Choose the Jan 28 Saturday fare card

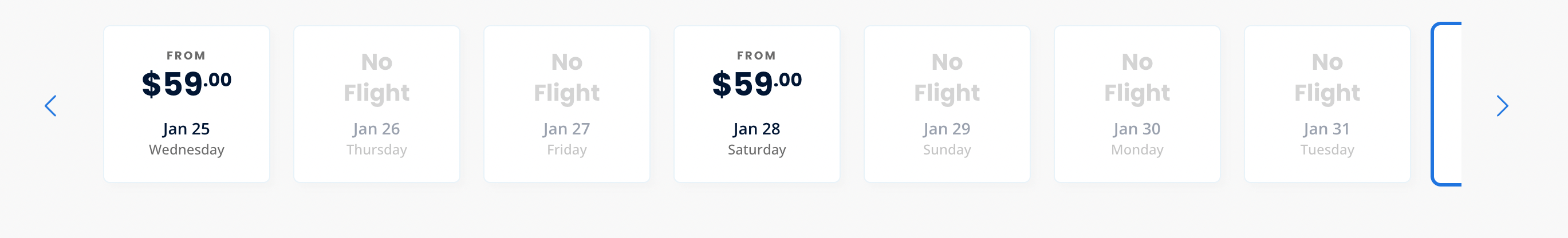(x=757, y=104)
